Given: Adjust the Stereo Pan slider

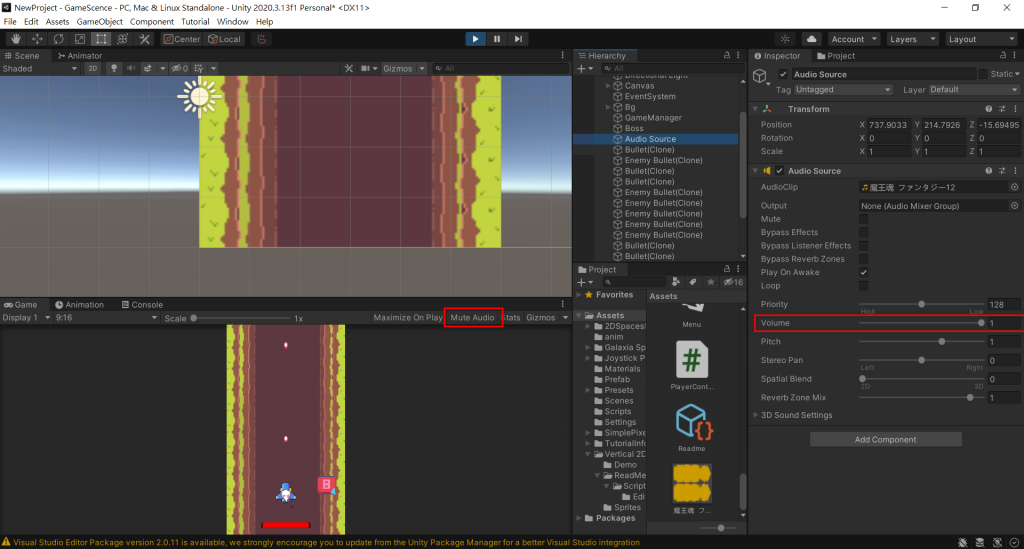Looking at the screenshot, I should (x=921, y=360).
